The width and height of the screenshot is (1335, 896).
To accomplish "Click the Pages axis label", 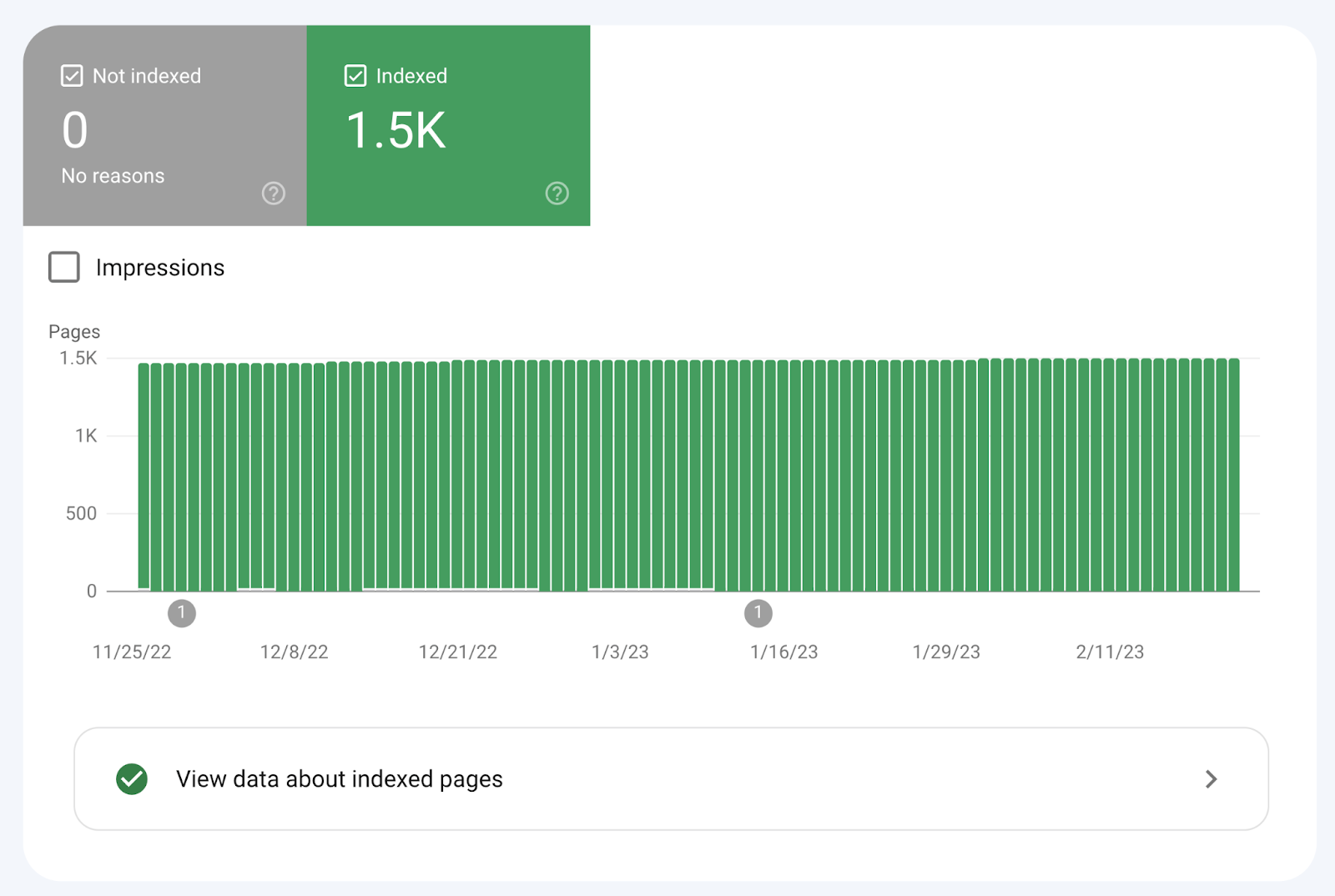I will click(x=73, y=331).
